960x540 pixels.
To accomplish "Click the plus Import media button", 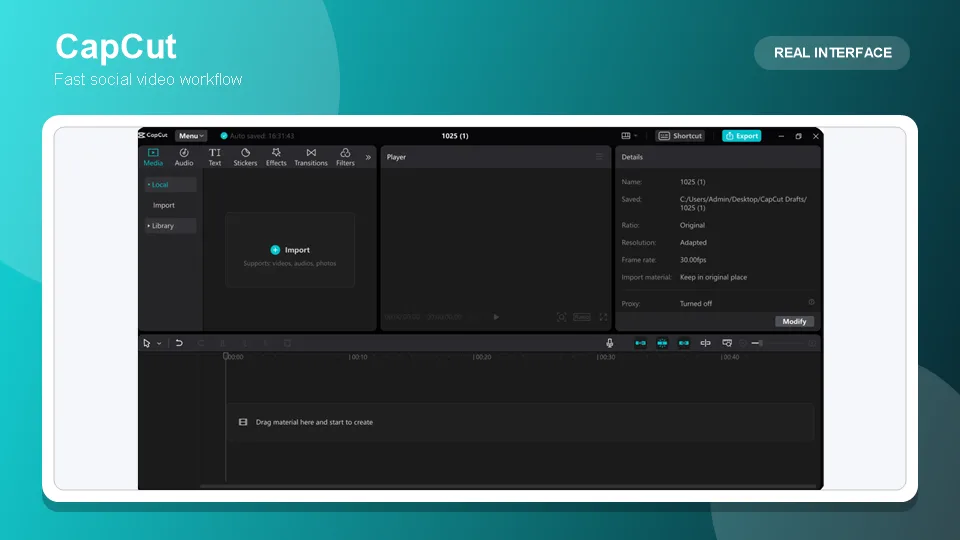I will [290, 250].
